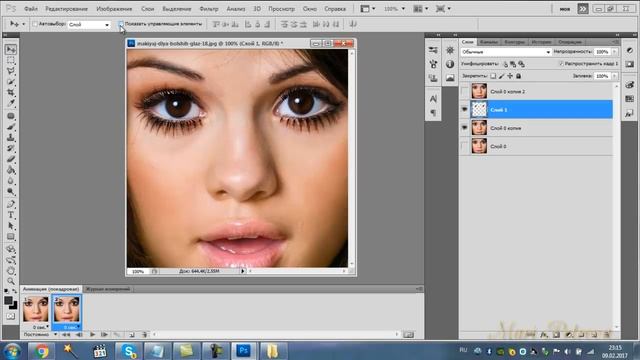Screen dimensions: 640x360
Task: Open the Navigator panel icon
Action: tap(450, 50)
